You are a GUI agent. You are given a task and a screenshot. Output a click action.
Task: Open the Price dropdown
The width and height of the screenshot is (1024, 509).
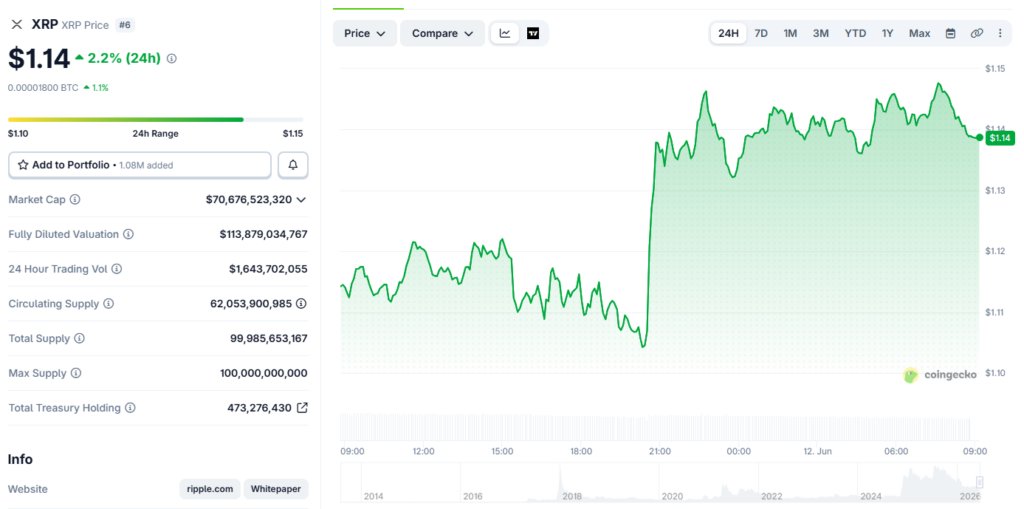click(x=365, y=33)
